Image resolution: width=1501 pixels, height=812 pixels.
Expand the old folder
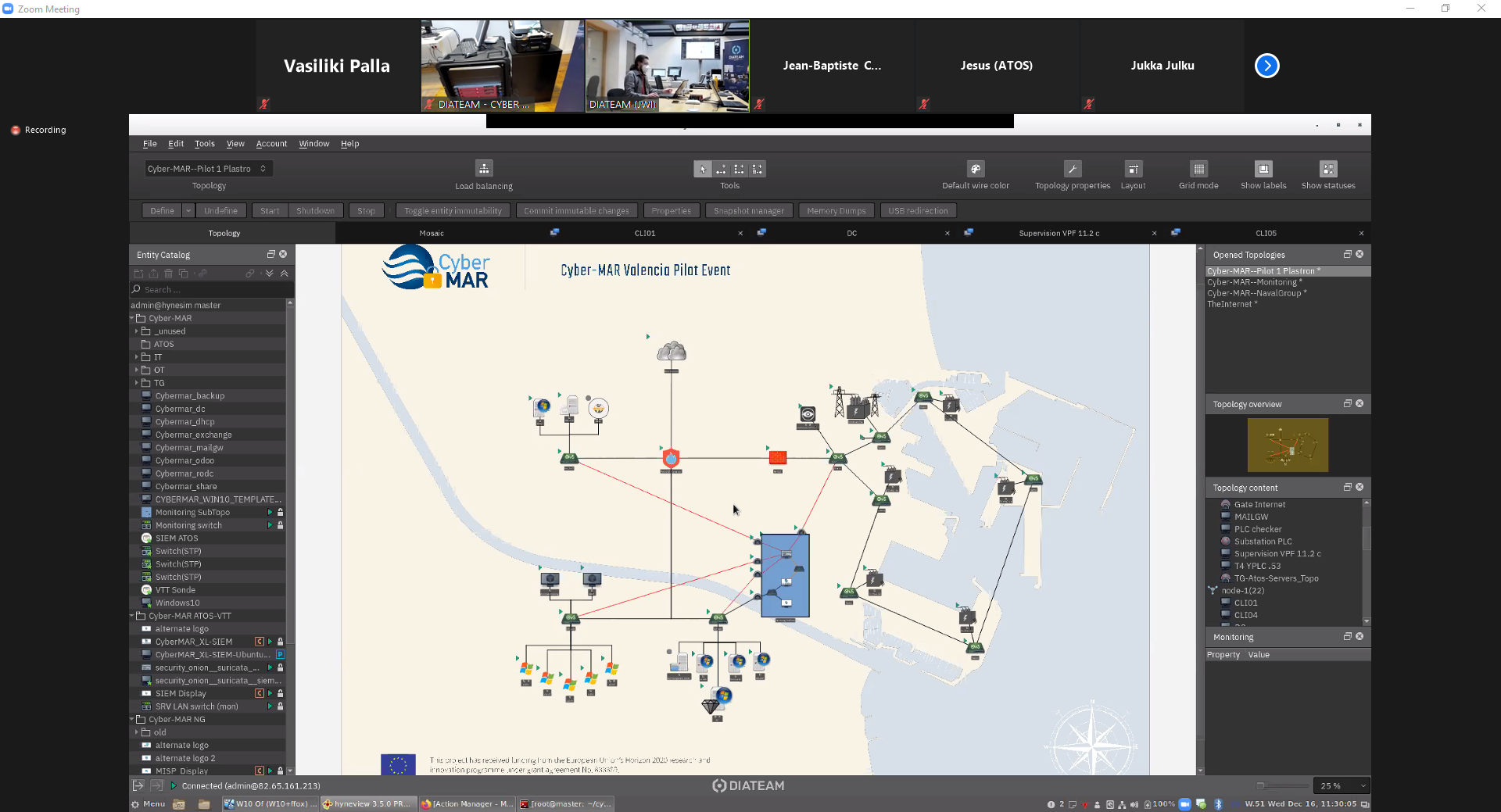[x=137, y=732]
